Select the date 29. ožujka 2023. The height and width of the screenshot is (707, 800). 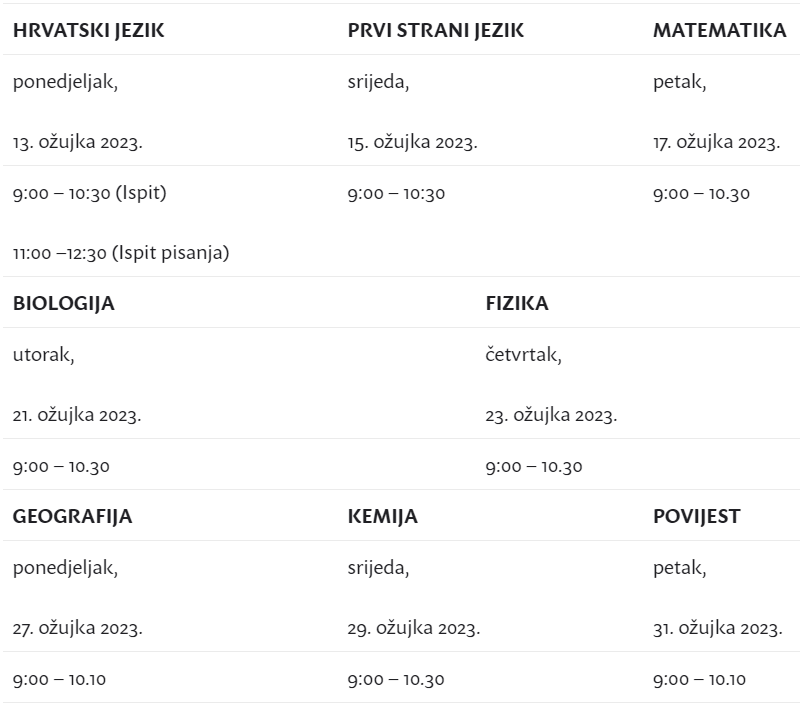click(x=414, y=628)
